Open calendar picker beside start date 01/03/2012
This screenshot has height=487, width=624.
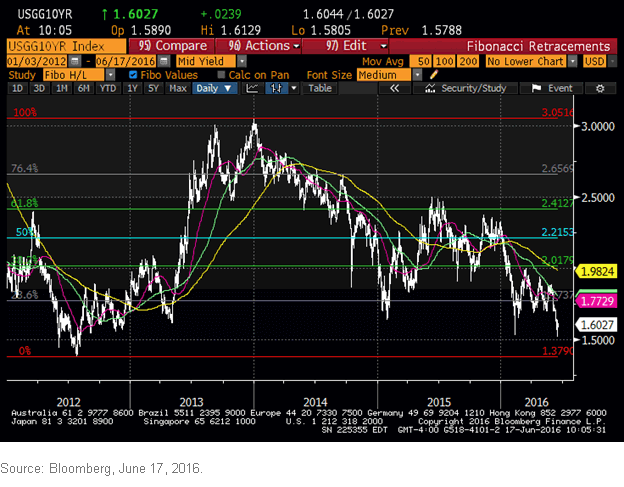point(74,61)
